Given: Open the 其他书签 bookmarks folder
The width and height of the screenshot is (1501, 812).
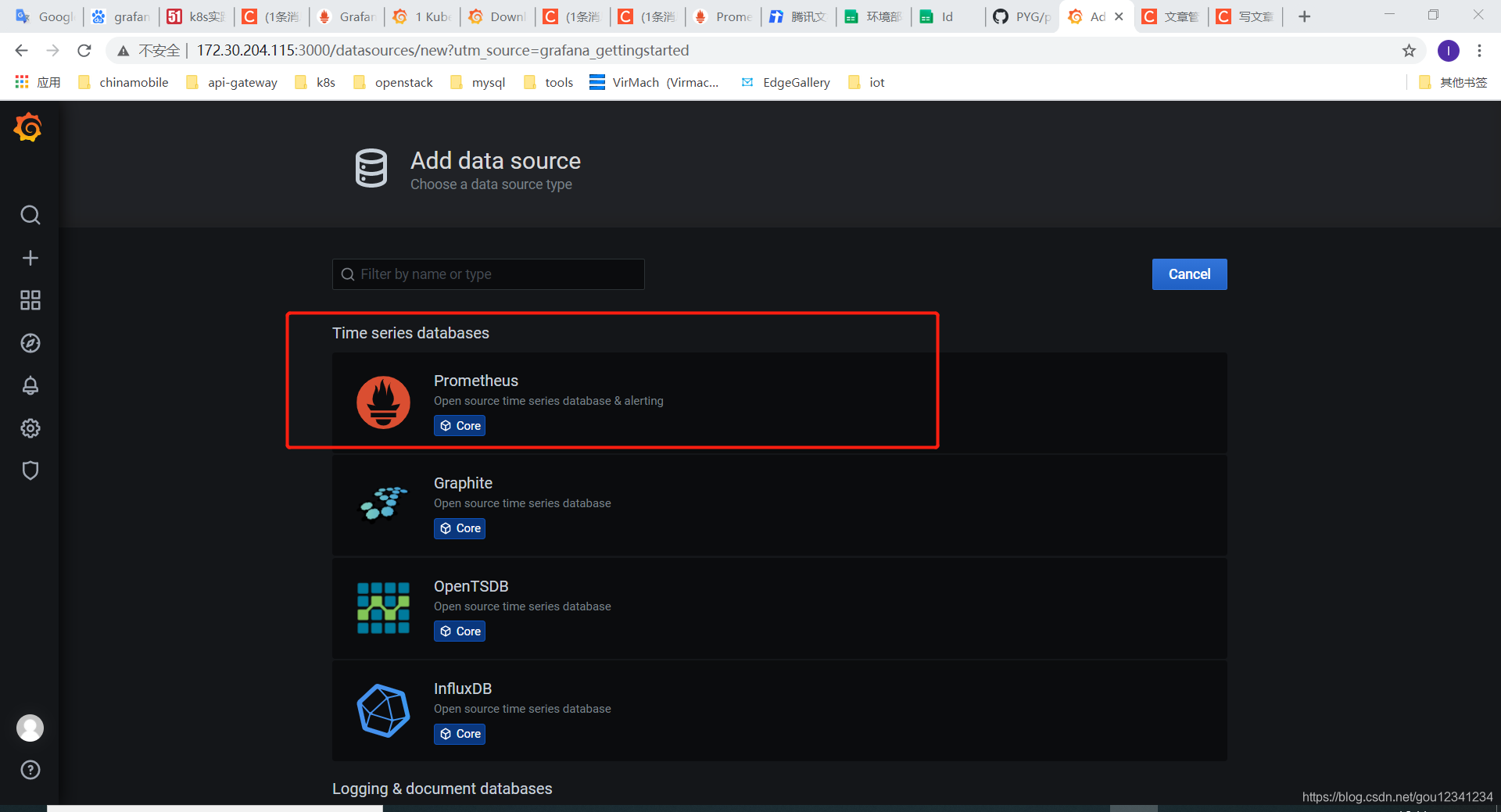Looking at the screenshot, I should point(1453,82).
